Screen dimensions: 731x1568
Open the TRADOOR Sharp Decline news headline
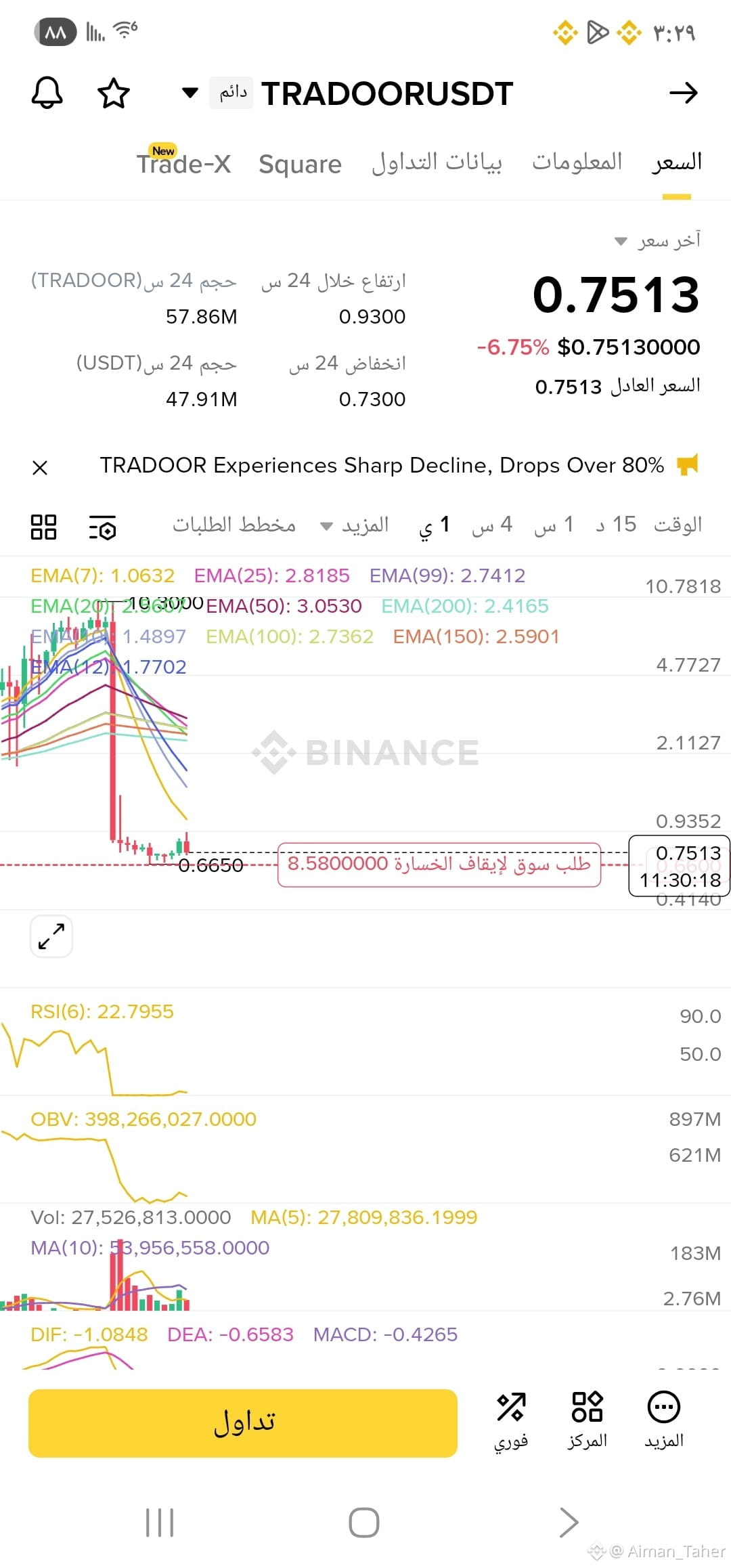[x=382, y=465]
